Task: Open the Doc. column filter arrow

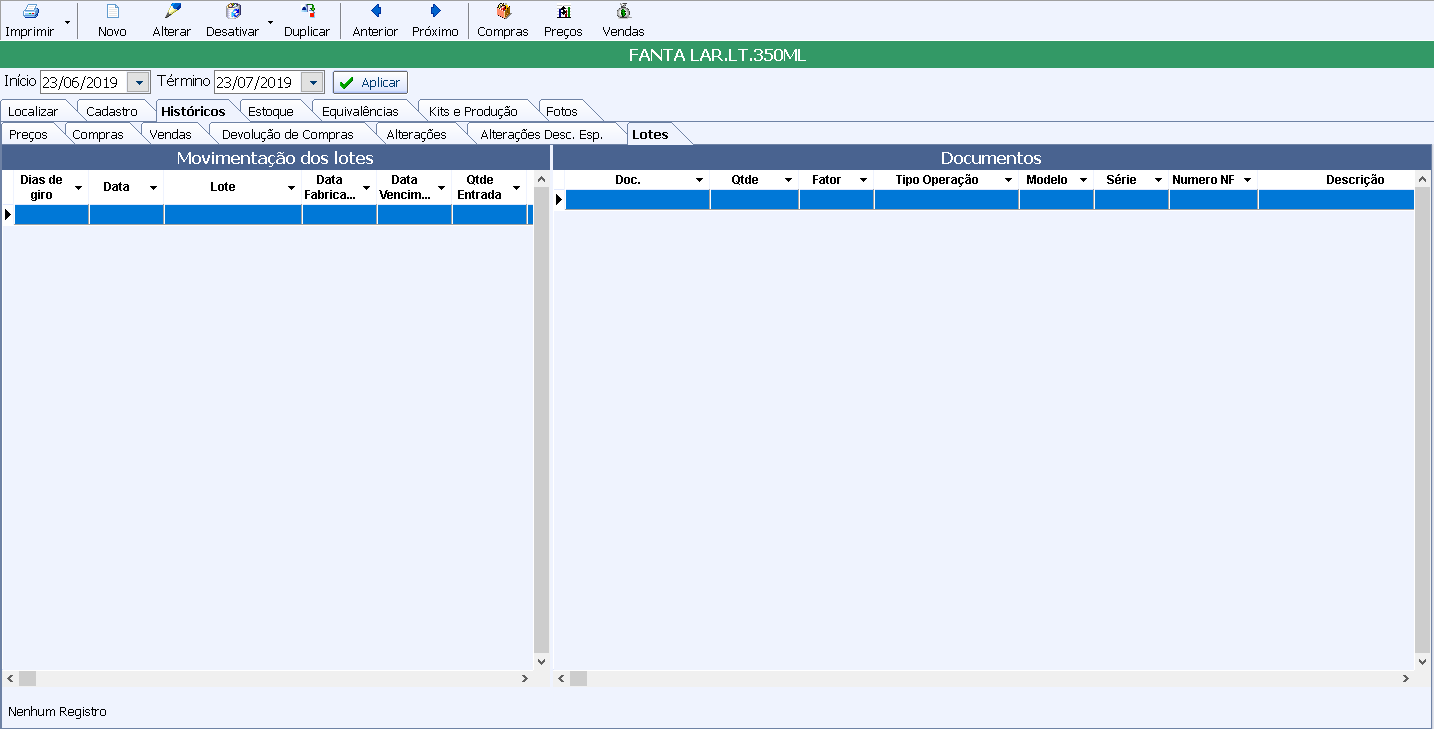Action: [699, 180]
